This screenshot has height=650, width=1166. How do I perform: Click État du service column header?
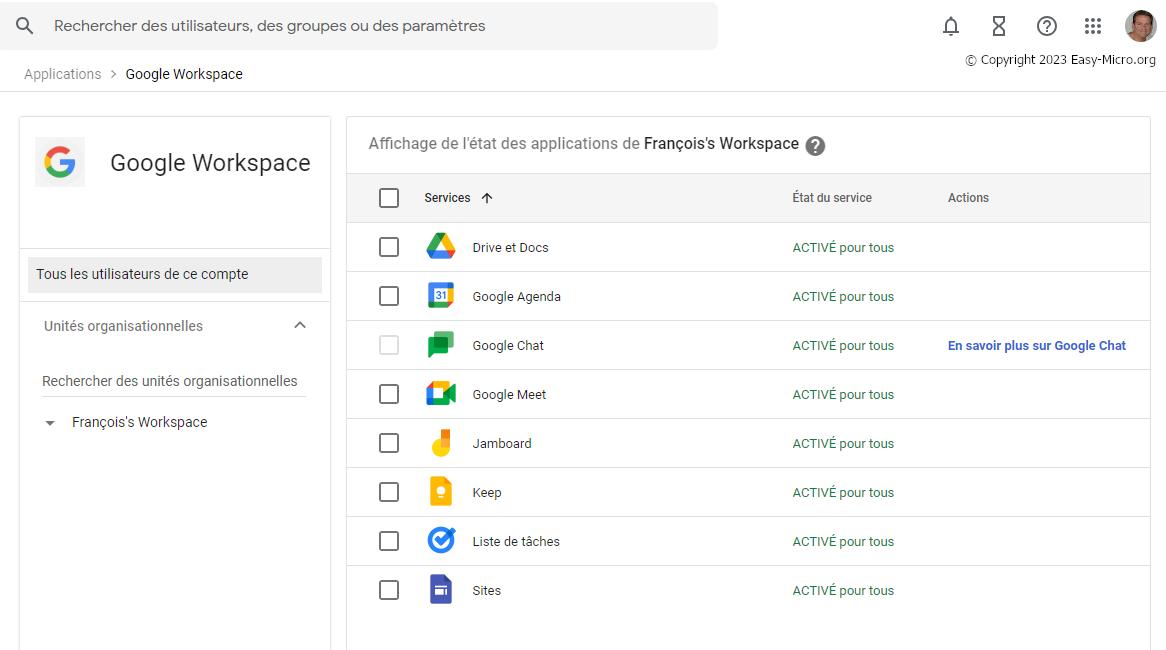831,198
